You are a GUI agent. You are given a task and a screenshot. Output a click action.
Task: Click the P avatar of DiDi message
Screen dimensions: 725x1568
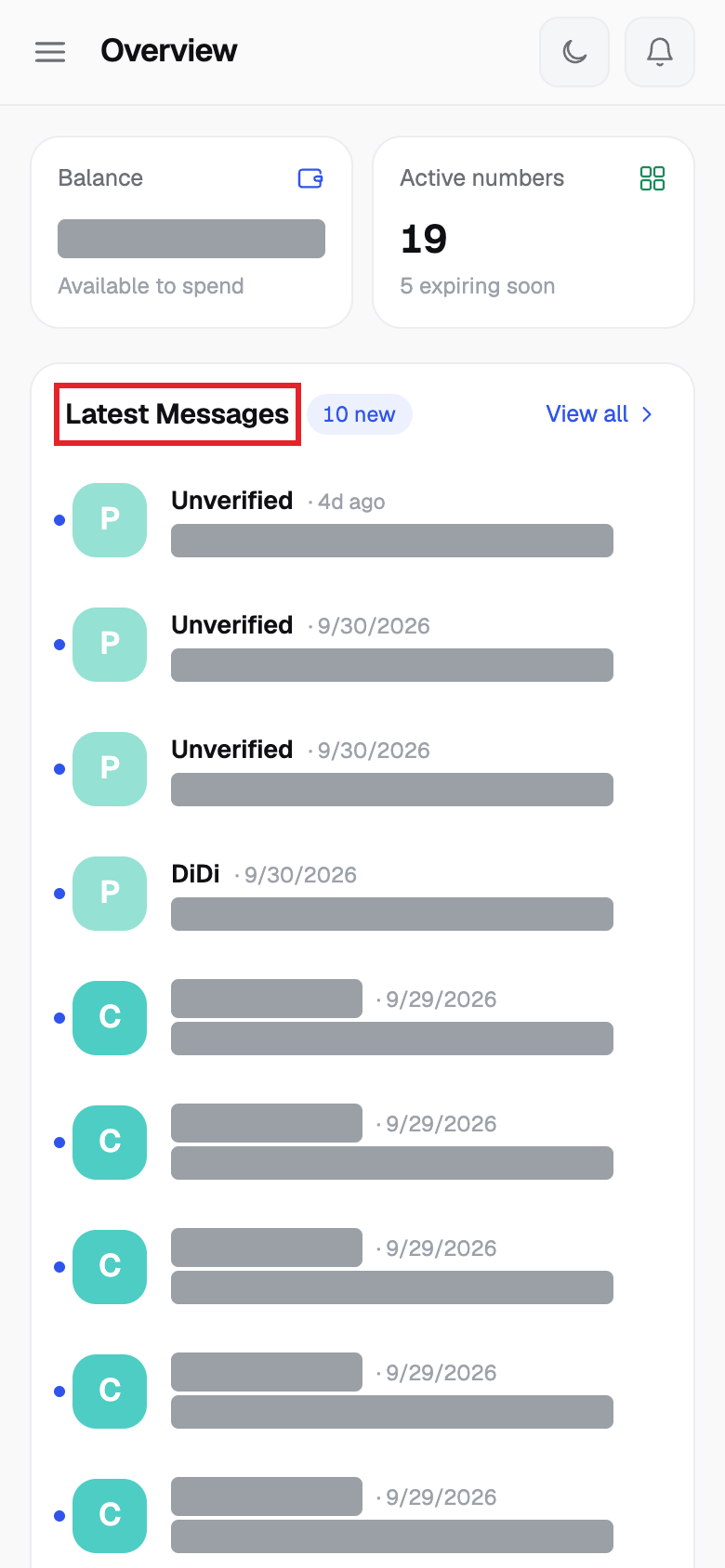click(x=110, y=894)
